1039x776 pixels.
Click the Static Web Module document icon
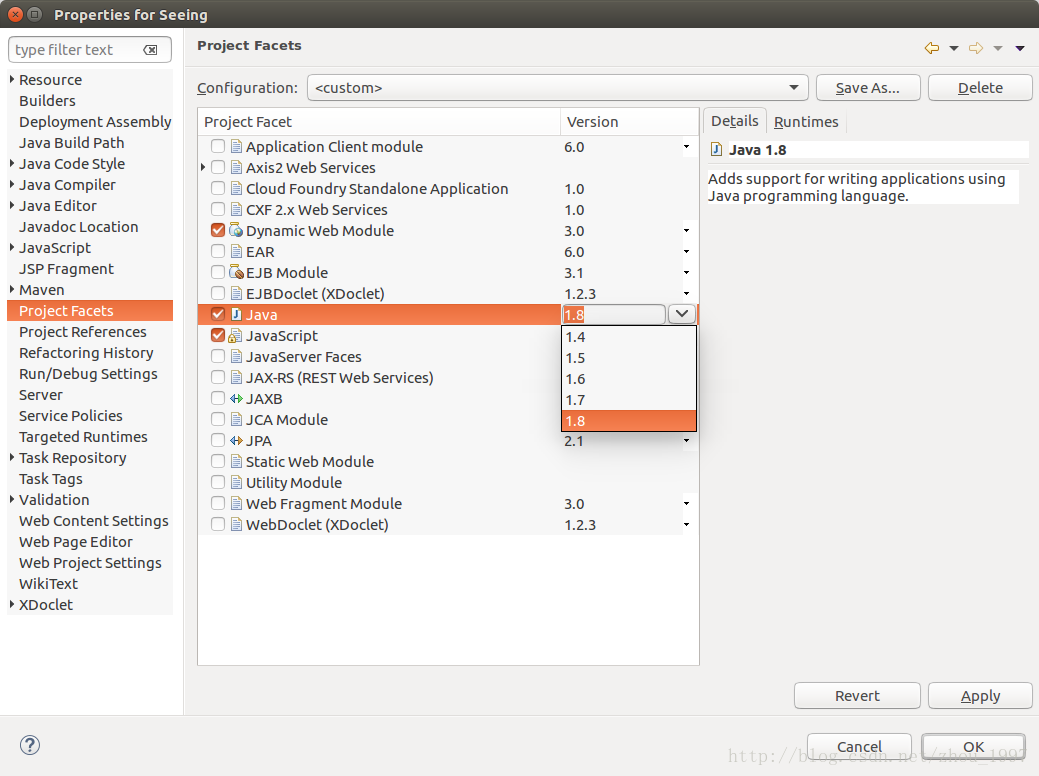236,461
